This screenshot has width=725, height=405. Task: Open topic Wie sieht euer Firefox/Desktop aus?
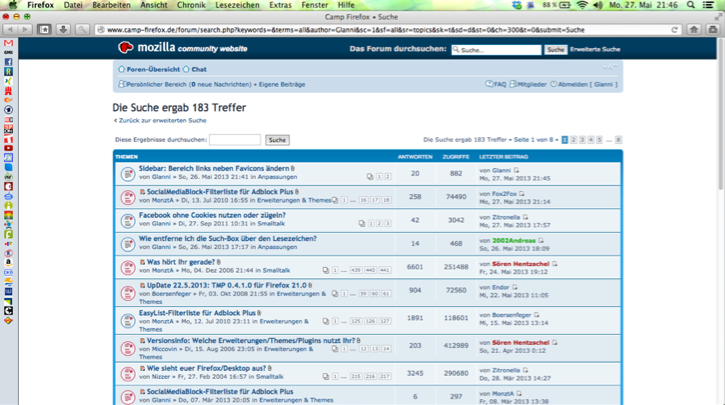click(x=206, y=368)
